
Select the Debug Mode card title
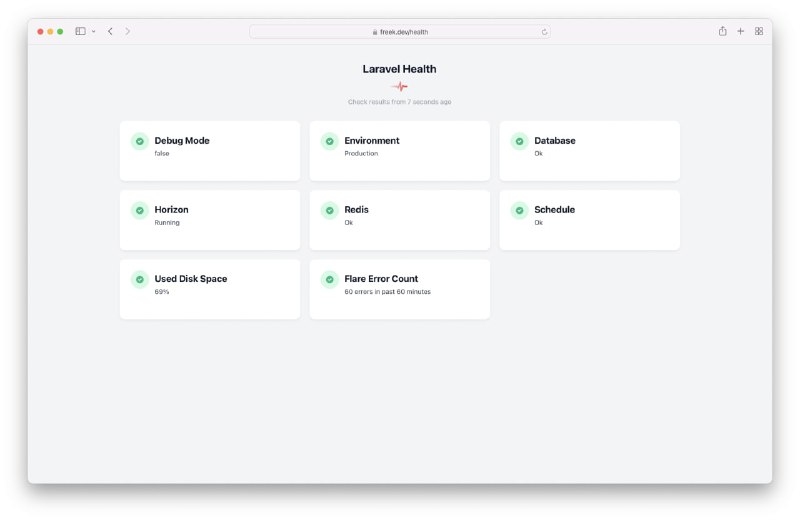coord(182,141)
